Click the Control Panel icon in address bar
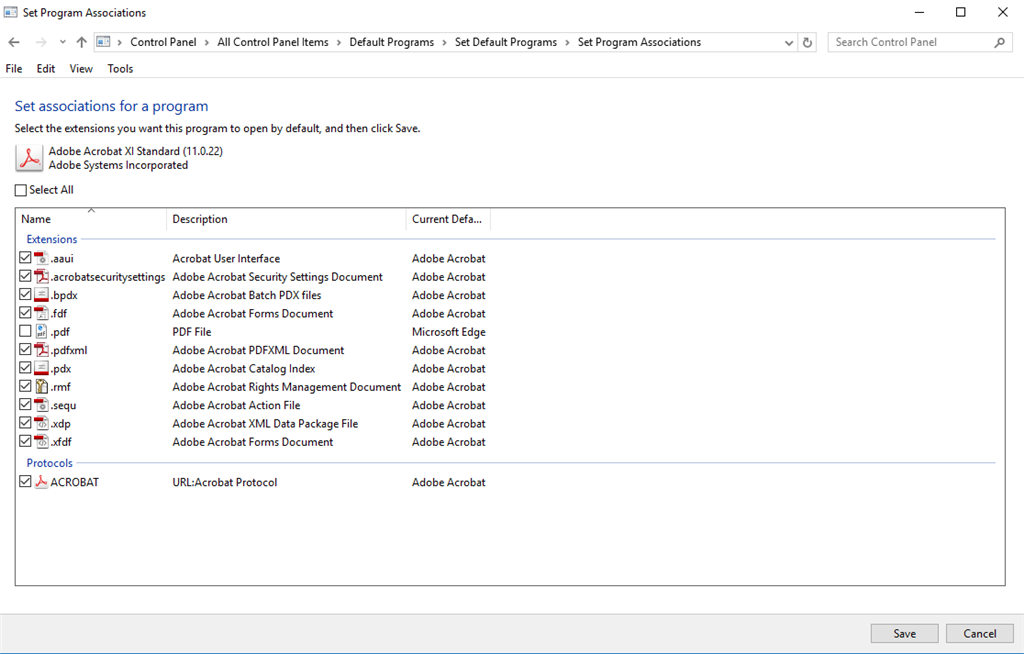Viewport: 1024px width, 654px height. click(103, 42)
